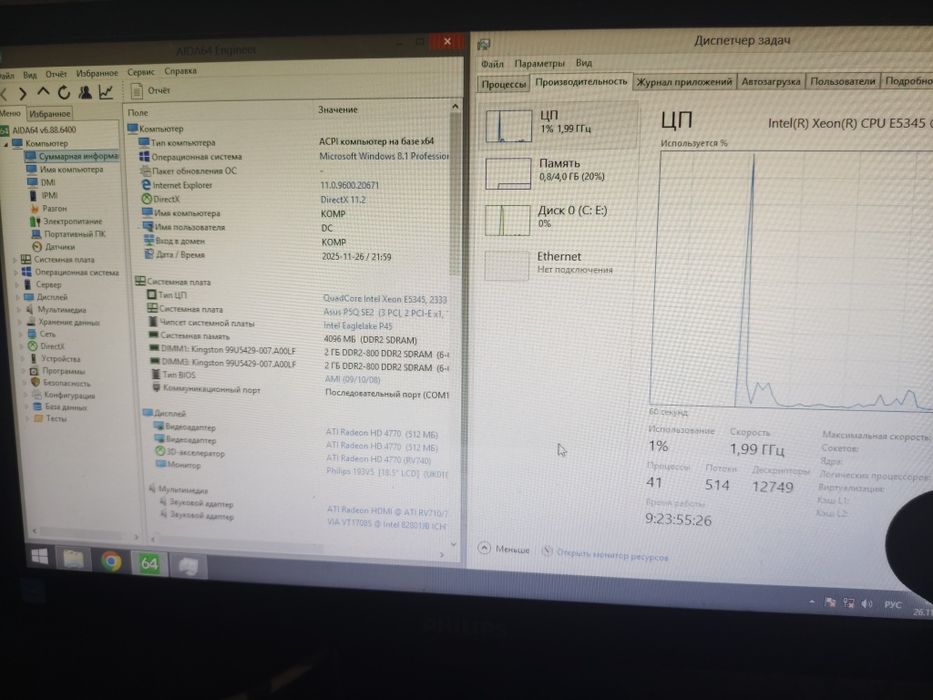The height and width of the screenshot is (700, 933).
Task: Open the Справка menu in AIDA64
Action: [180, 71]
